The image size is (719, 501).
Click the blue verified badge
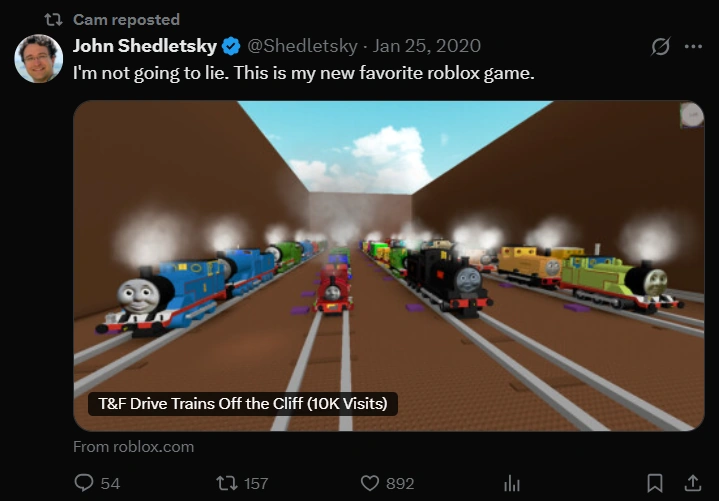231,46
